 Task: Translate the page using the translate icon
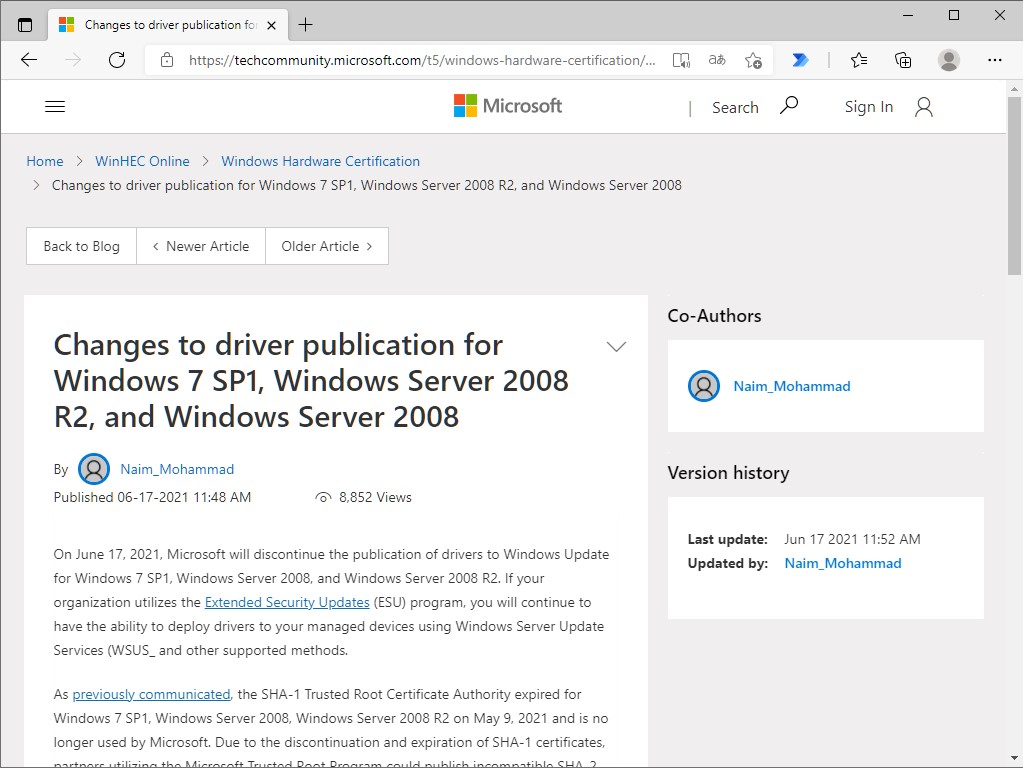tap(716, 60)
